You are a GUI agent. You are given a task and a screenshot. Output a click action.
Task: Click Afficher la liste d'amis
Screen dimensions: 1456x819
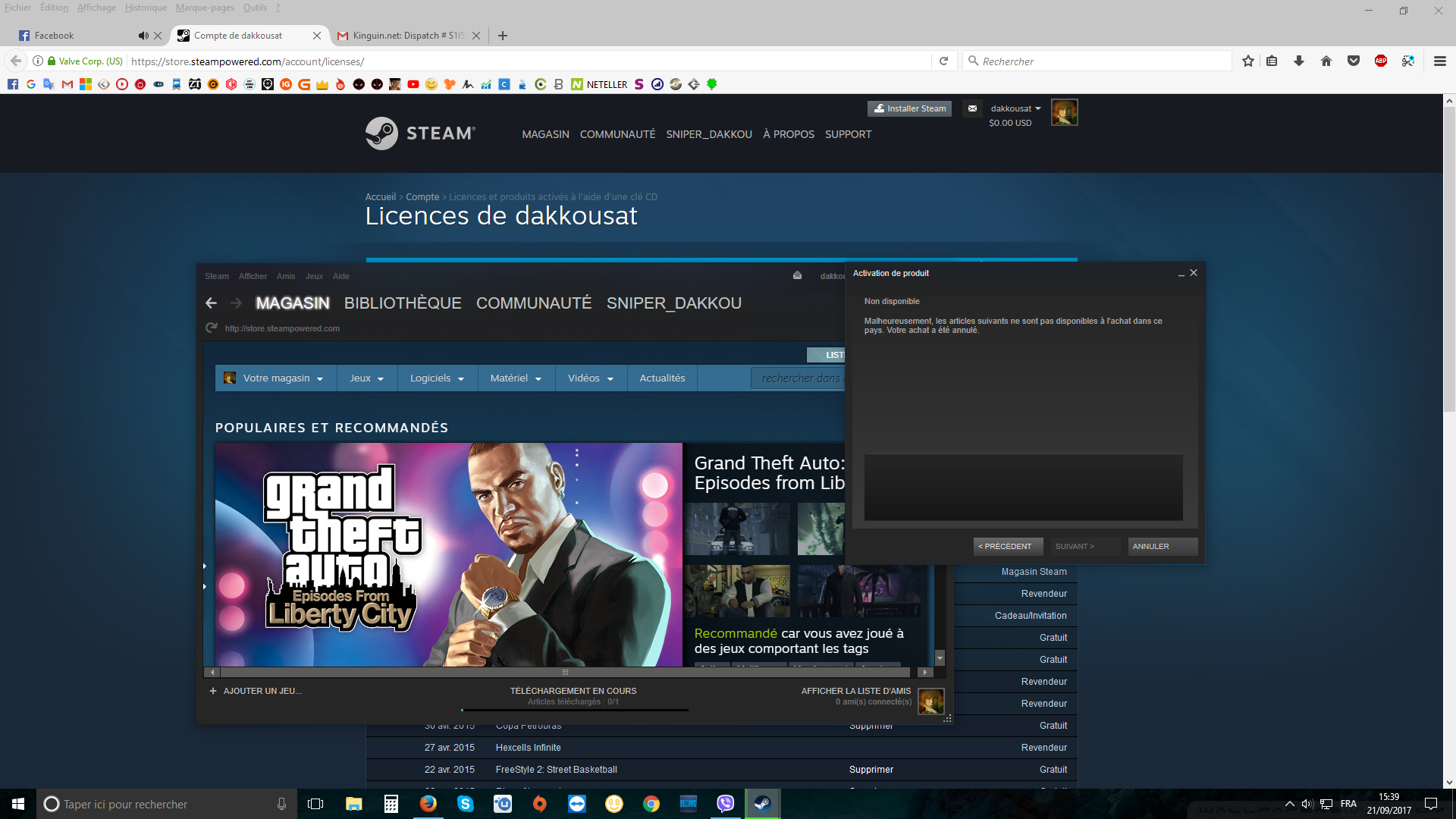[856, 691]
